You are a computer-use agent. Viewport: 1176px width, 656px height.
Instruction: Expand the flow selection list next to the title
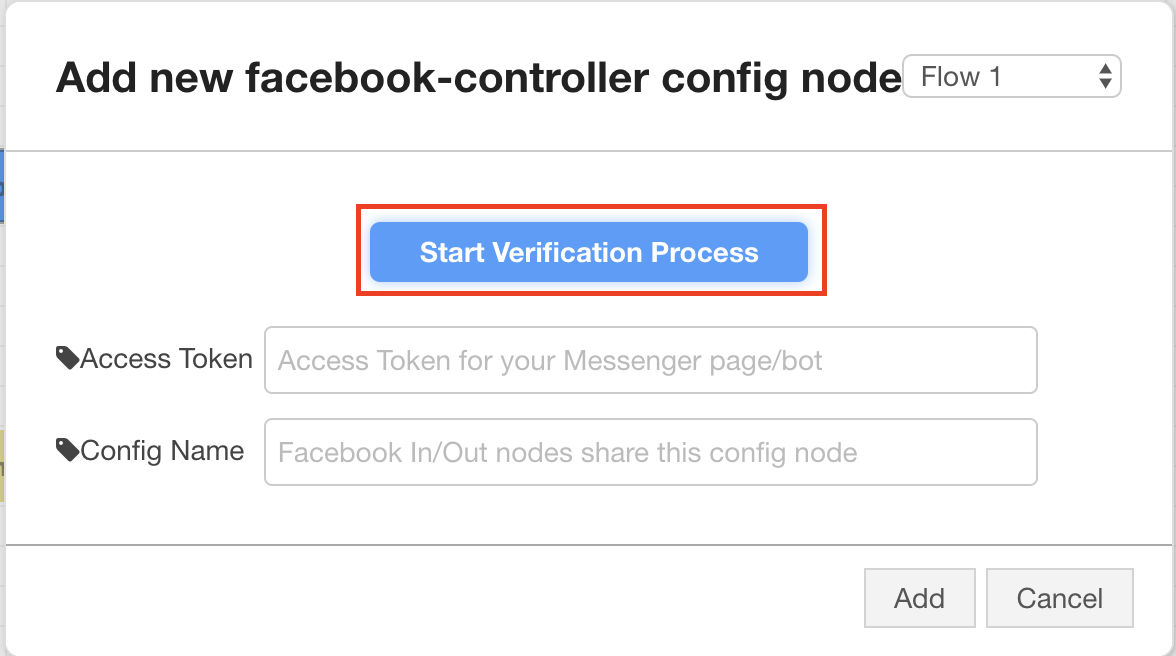tap(1011, 76)
